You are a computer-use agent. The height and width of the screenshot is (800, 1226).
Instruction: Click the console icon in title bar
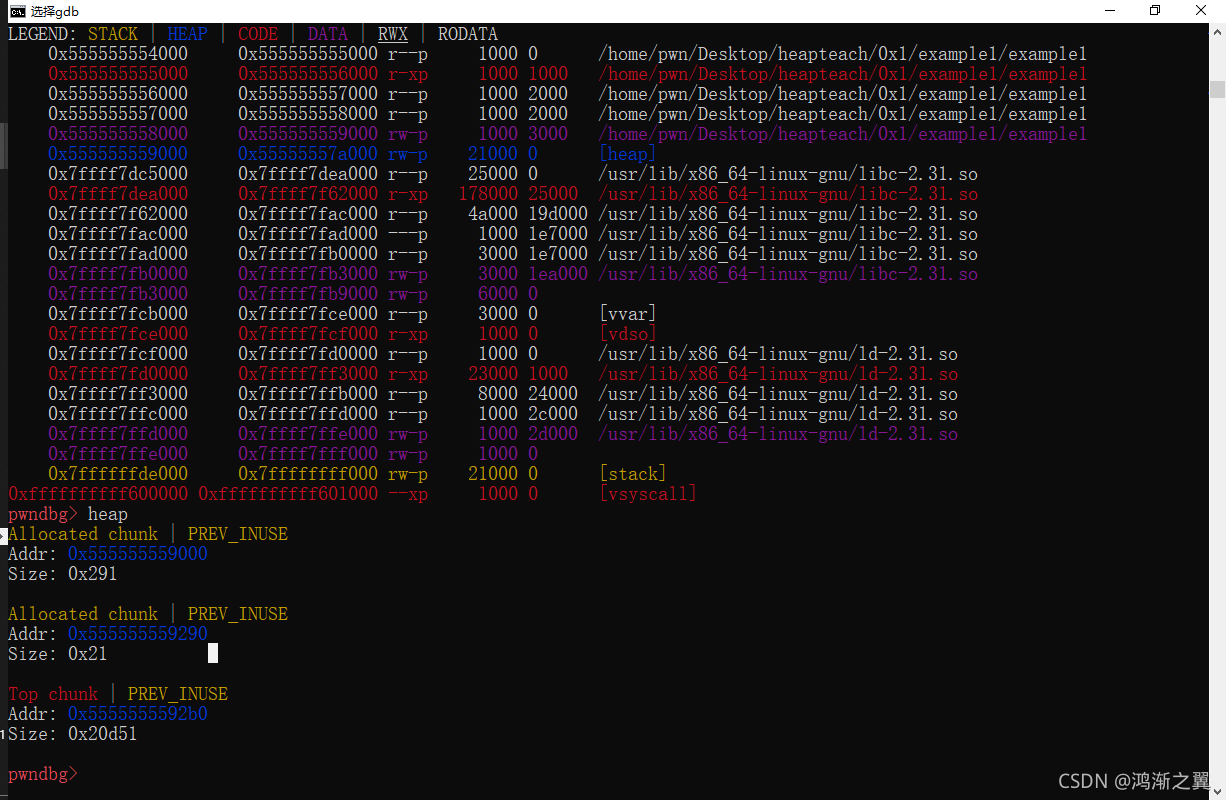[17, 11]
